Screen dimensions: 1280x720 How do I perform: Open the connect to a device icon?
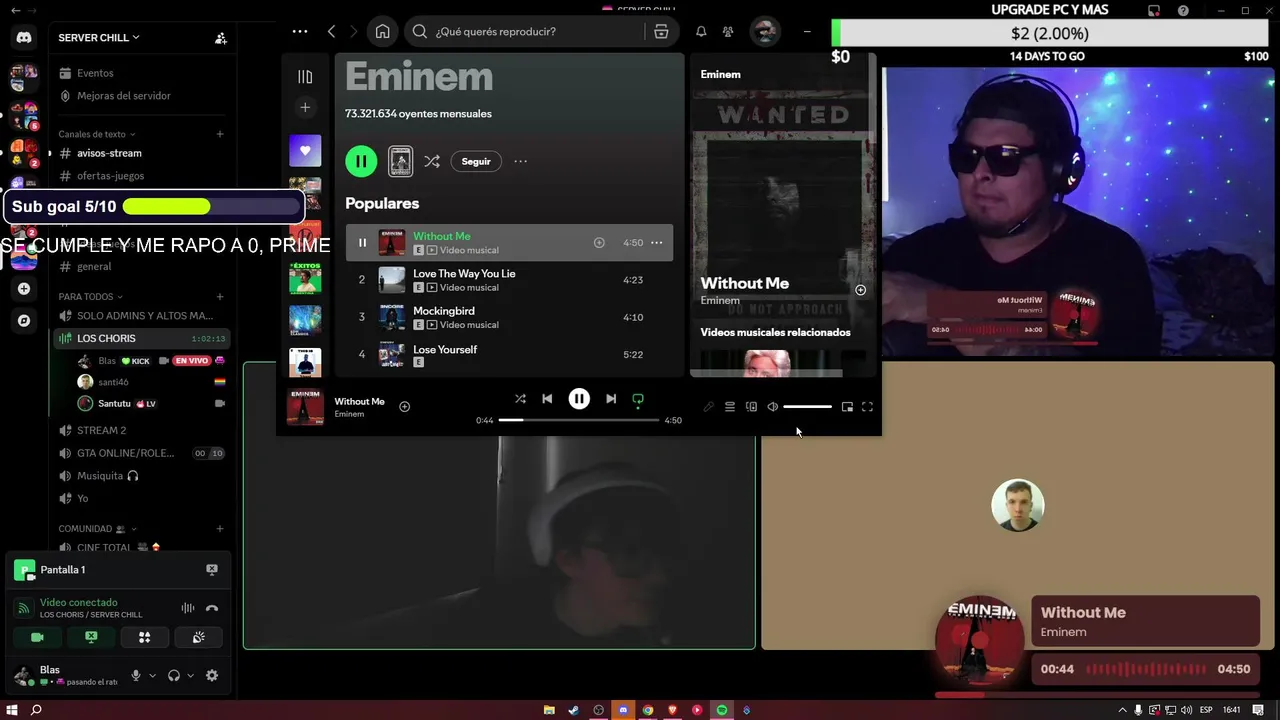[751, 407]
